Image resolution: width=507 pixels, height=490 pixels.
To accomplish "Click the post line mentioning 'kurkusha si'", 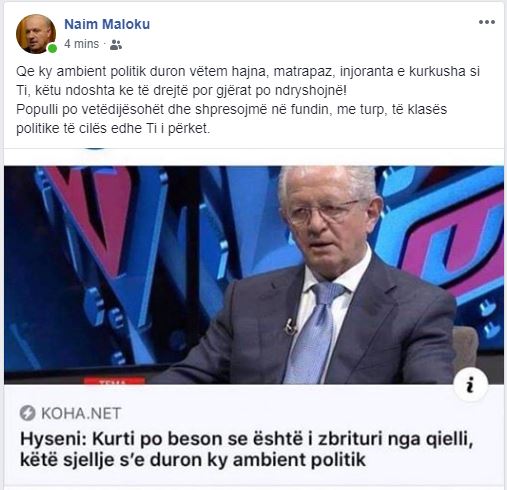I will pos(248,71).
